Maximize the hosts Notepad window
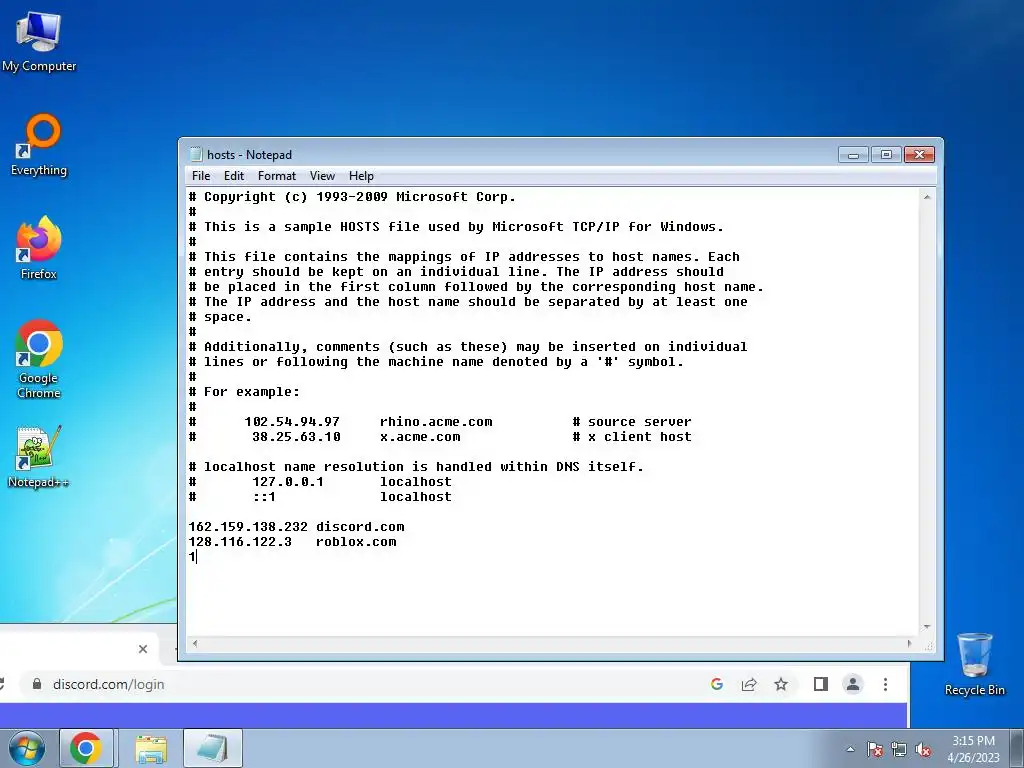The image size is (1024, 768). [886, 155]
